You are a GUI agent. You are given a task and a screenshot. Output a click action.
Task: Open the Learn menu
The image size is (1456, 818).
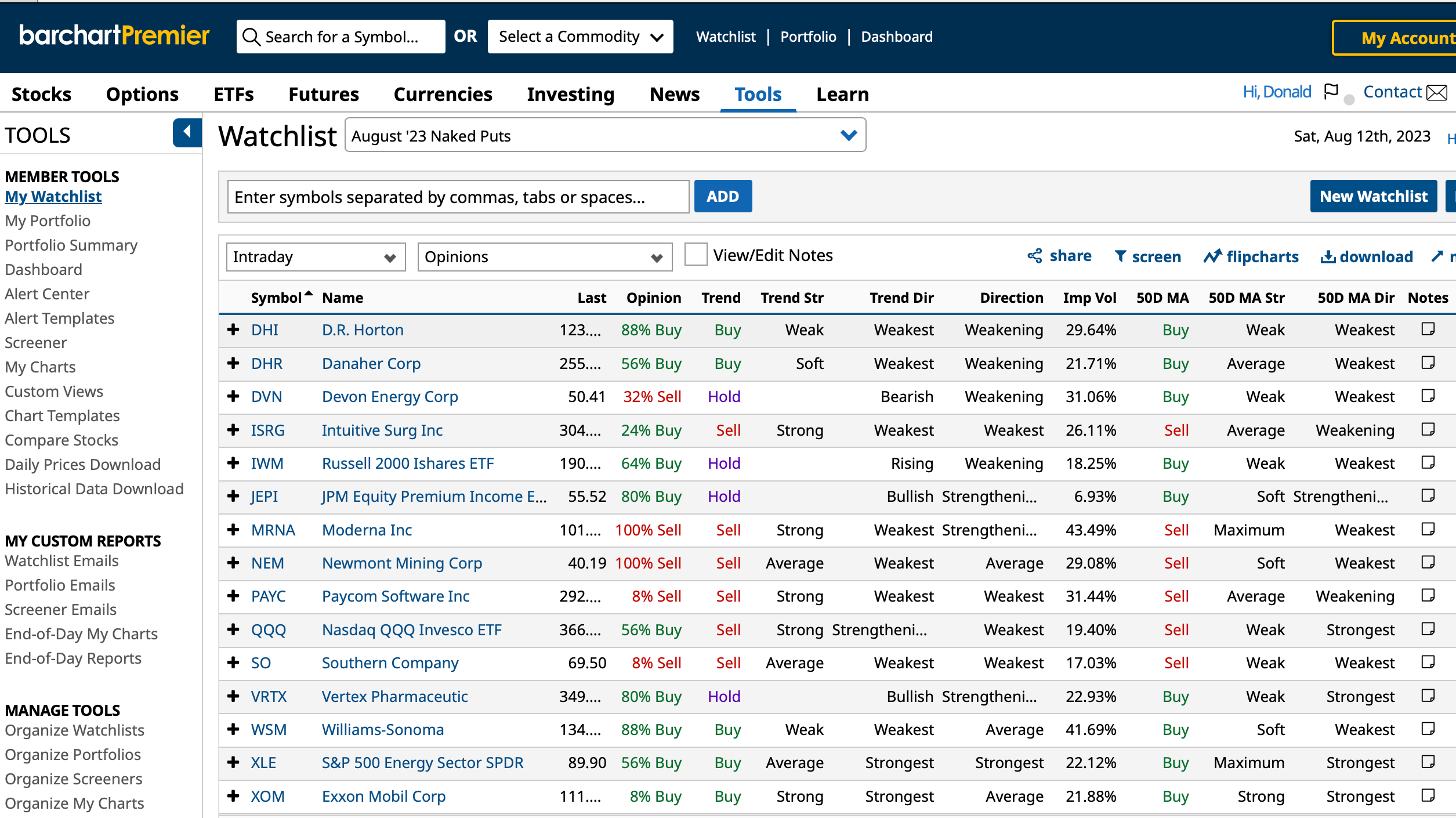point(843,94)
